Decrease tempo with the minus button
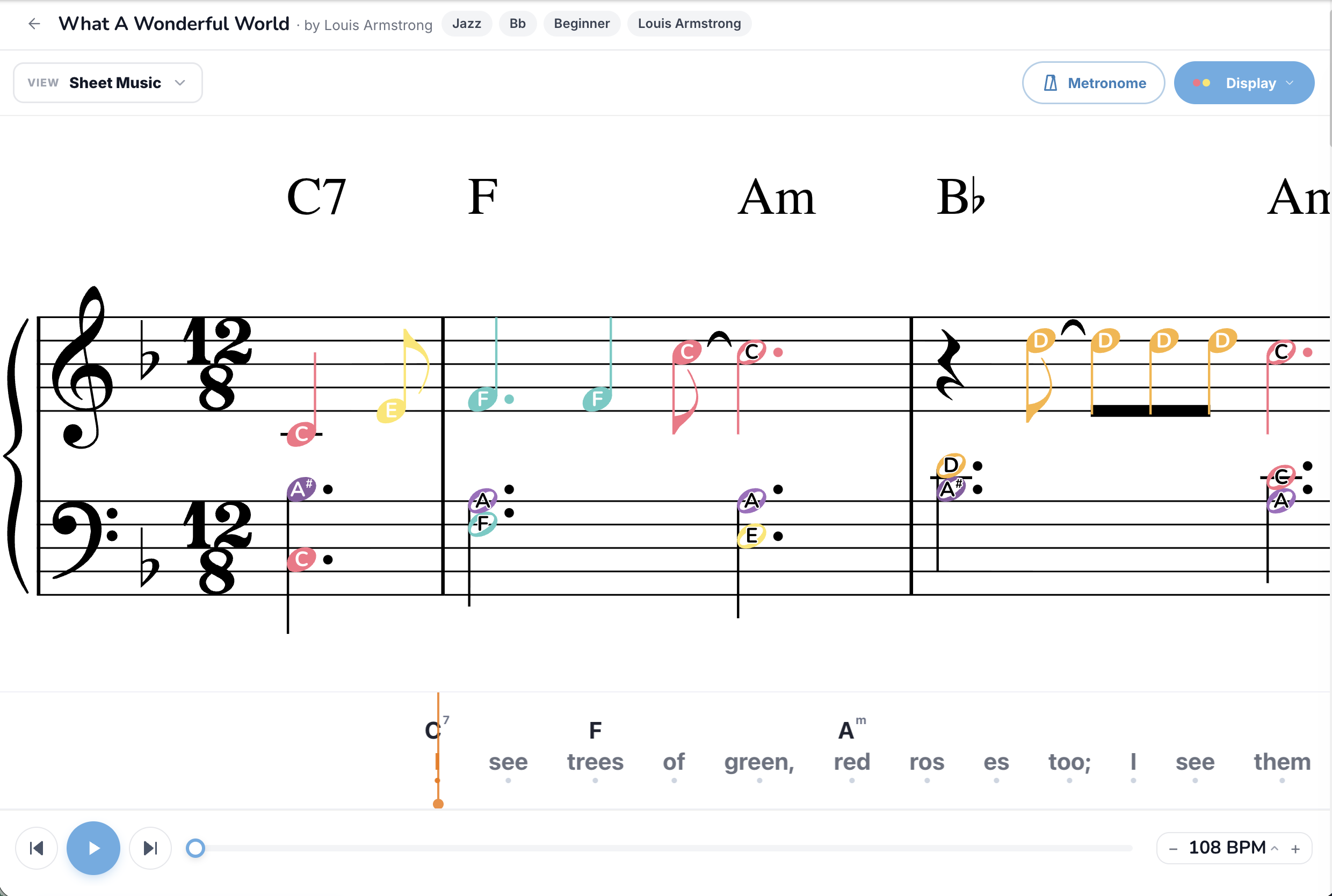This screenshot has width=1332, height=896. pos(1173,849)
